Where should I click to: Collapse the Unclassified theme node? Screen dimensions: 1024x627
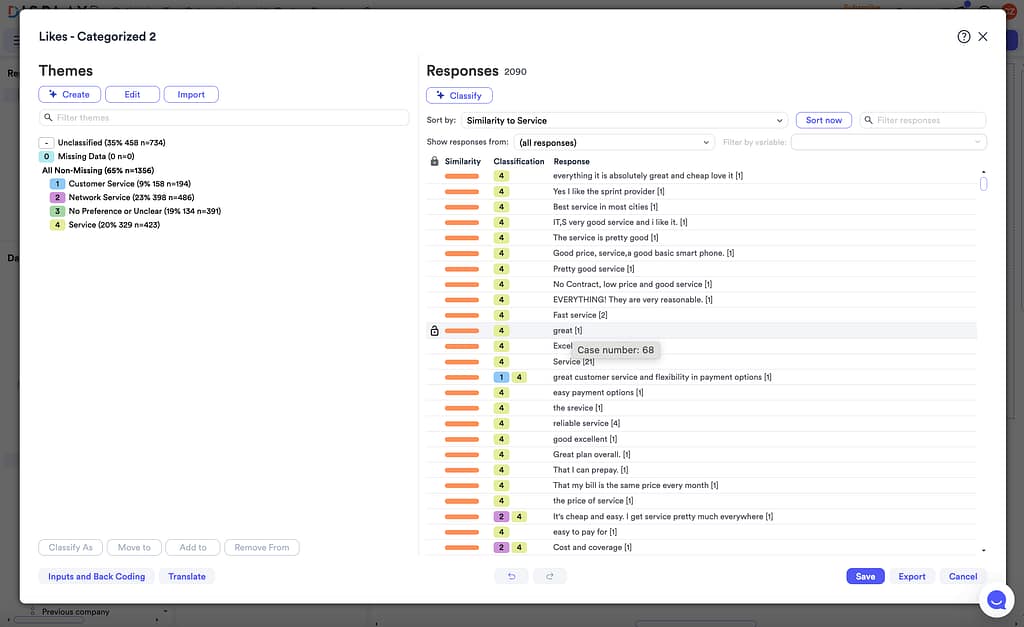[46, 143]
